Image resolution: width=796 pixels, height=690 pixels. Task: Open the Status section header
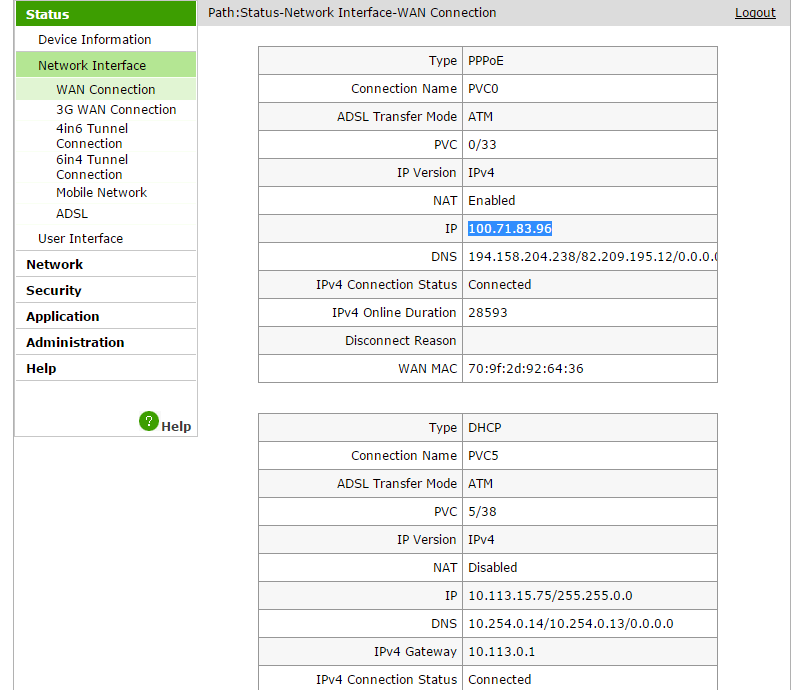[106, 14]
